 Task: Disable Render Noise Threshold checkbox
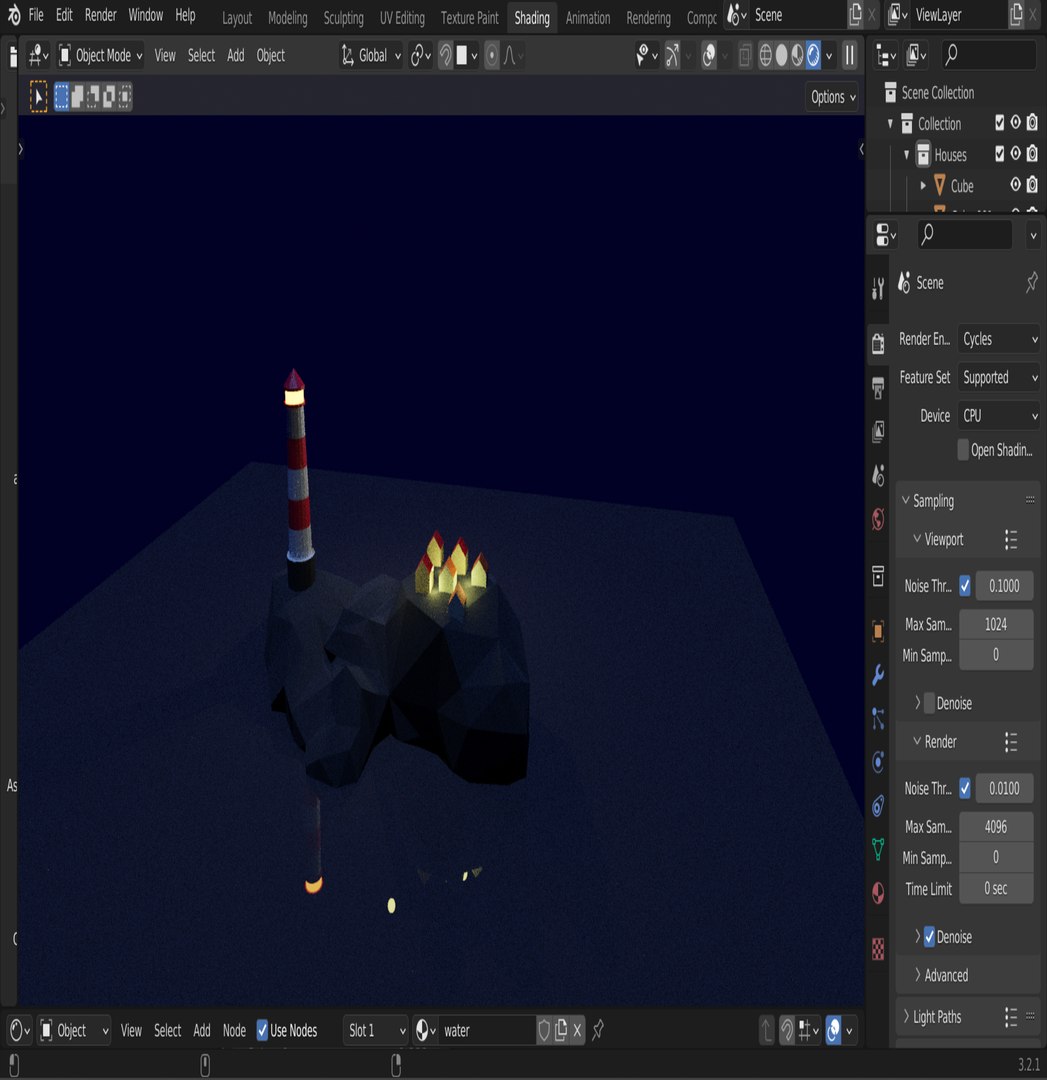[x=964, y=788]
